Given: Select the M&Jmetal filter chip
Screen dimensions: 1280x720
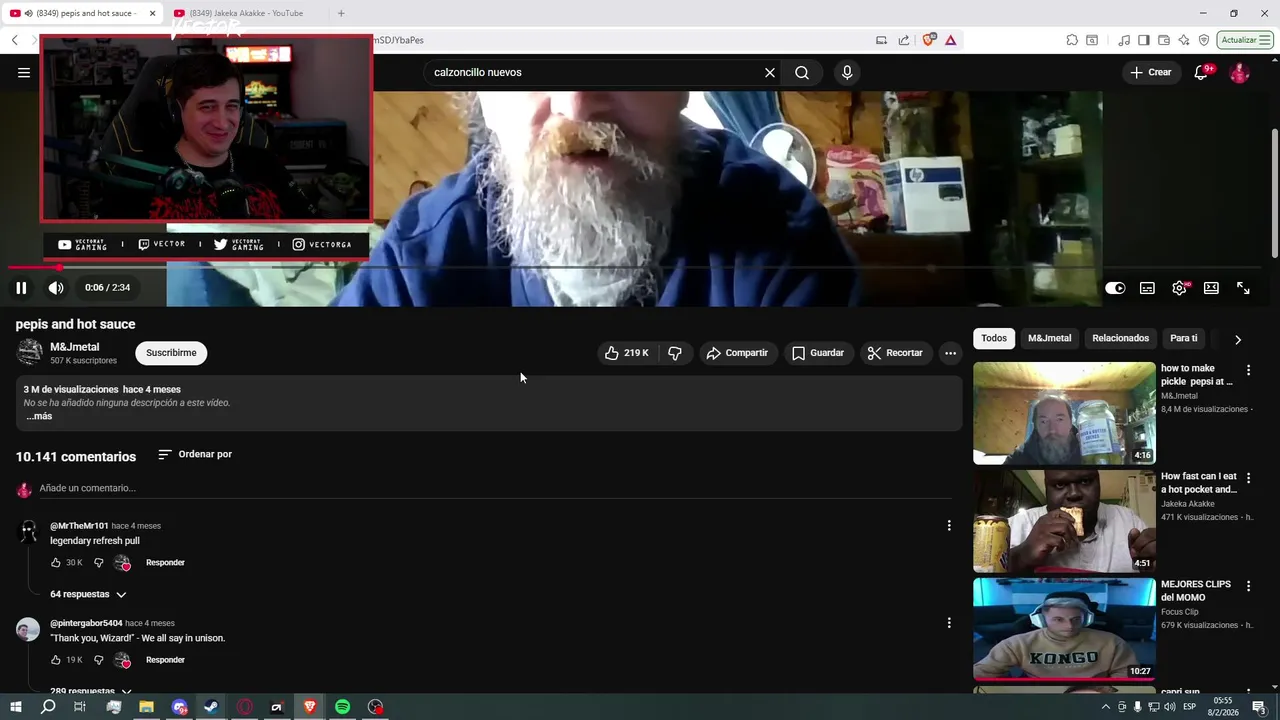Looking at the screenshot, I should click(x=1049, y=338).
